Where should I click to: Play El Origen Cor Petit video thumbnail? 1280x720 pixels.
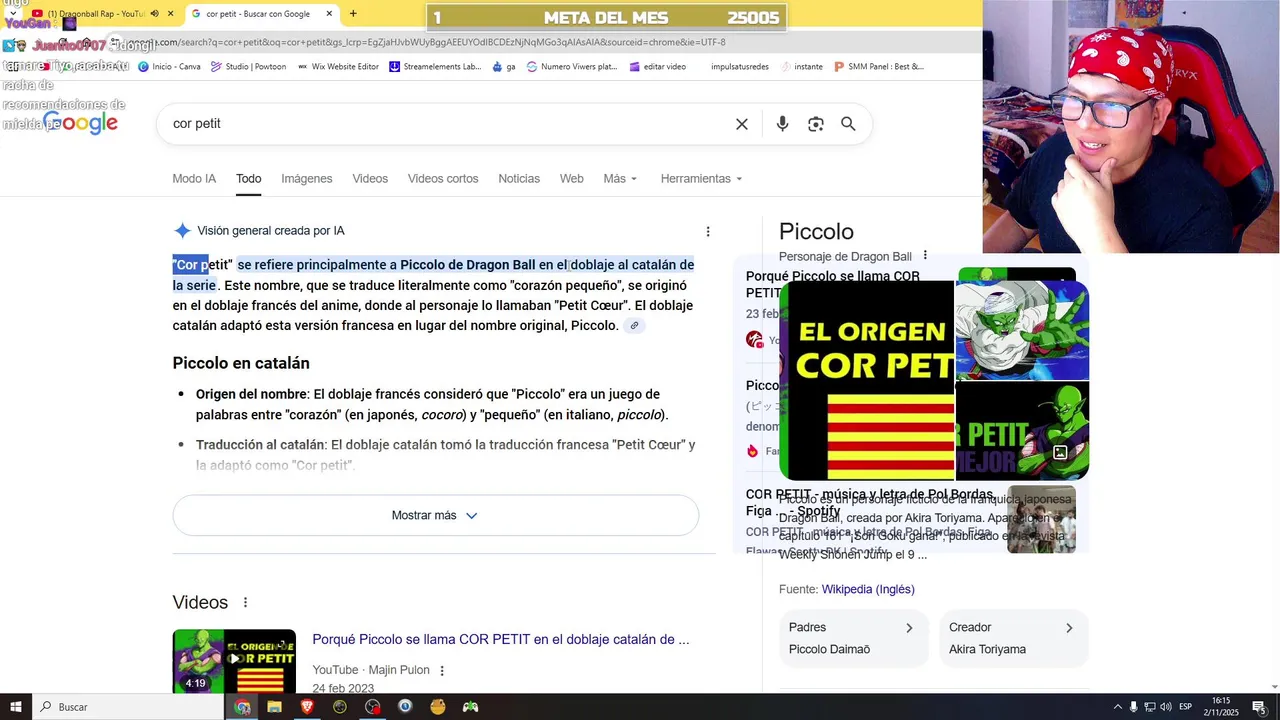coord(234,660)
